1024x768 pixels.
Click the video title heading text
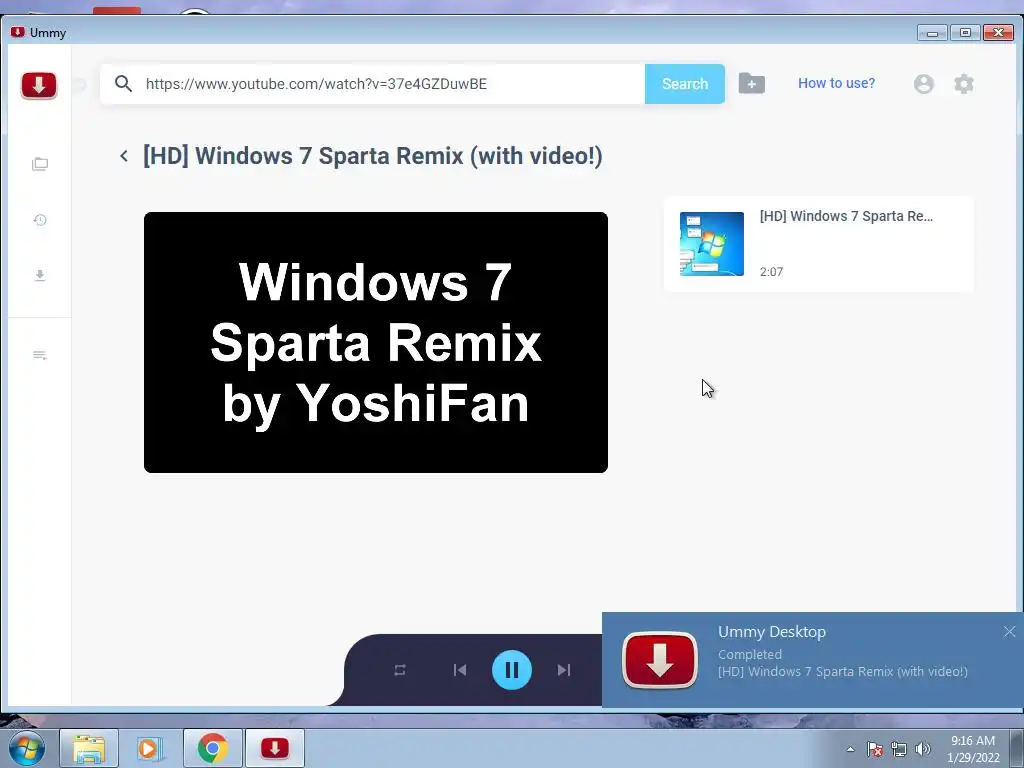click(x=372, y=156)
